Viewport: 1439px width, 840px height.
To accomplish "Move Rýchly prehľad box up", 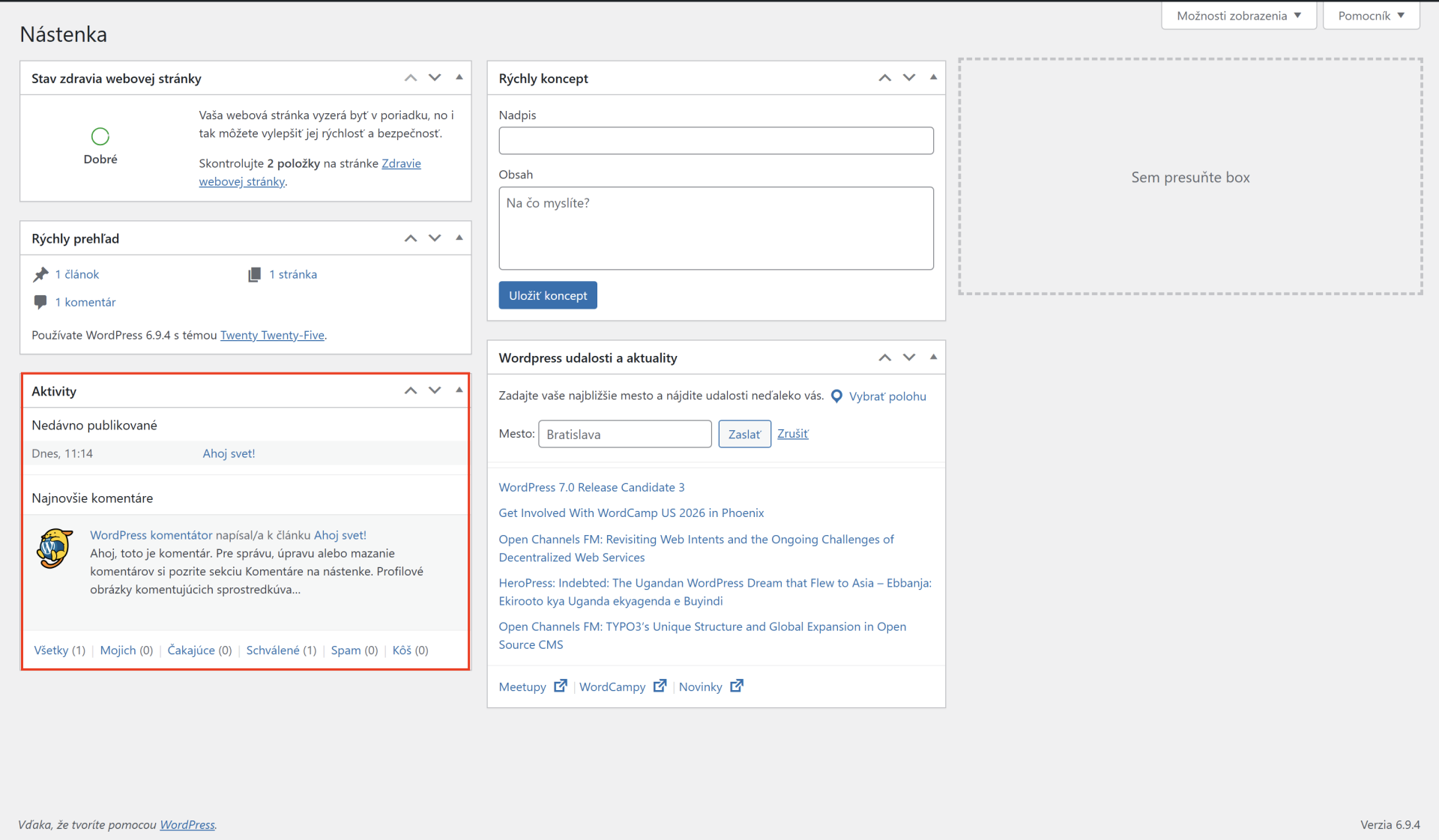I will (411, 238).
